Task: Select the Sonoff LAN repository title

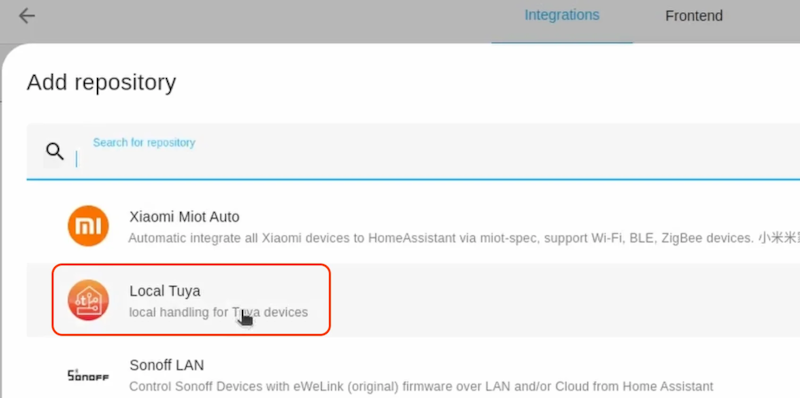Action: point(167,365)
